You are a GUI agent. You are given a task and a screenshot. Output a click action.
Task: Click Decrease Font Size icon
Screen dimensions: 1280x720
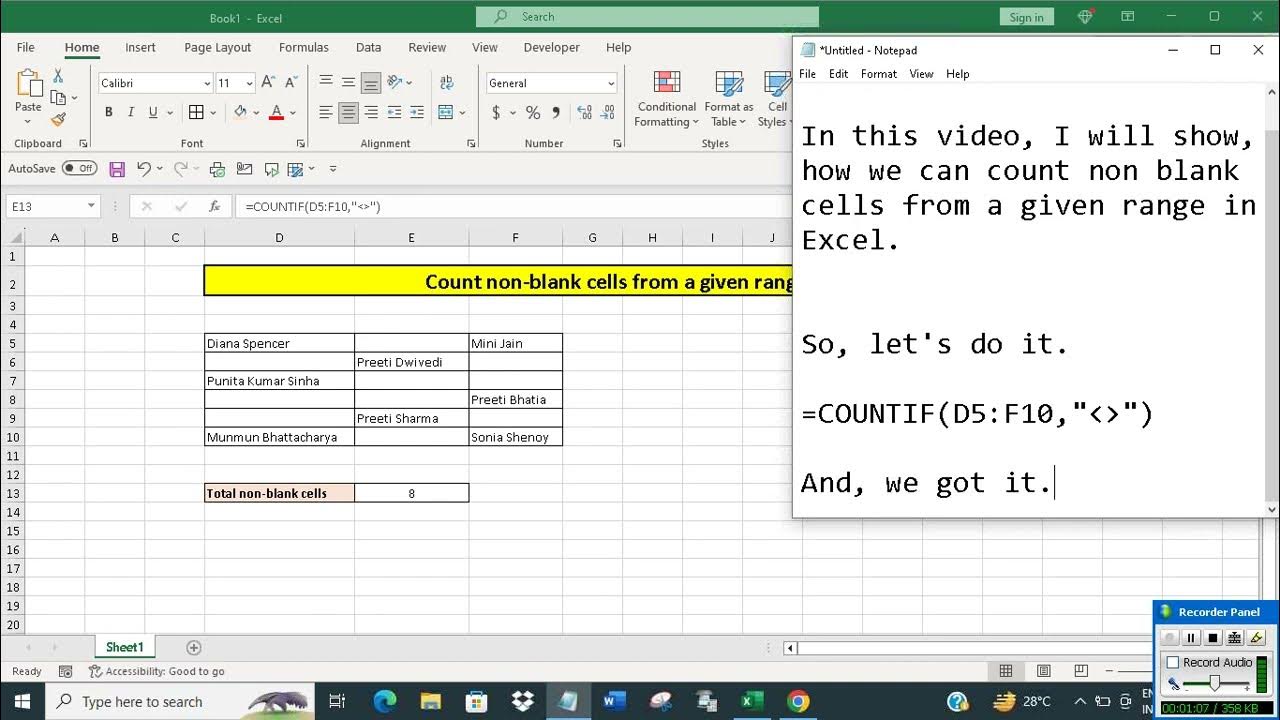291,83
